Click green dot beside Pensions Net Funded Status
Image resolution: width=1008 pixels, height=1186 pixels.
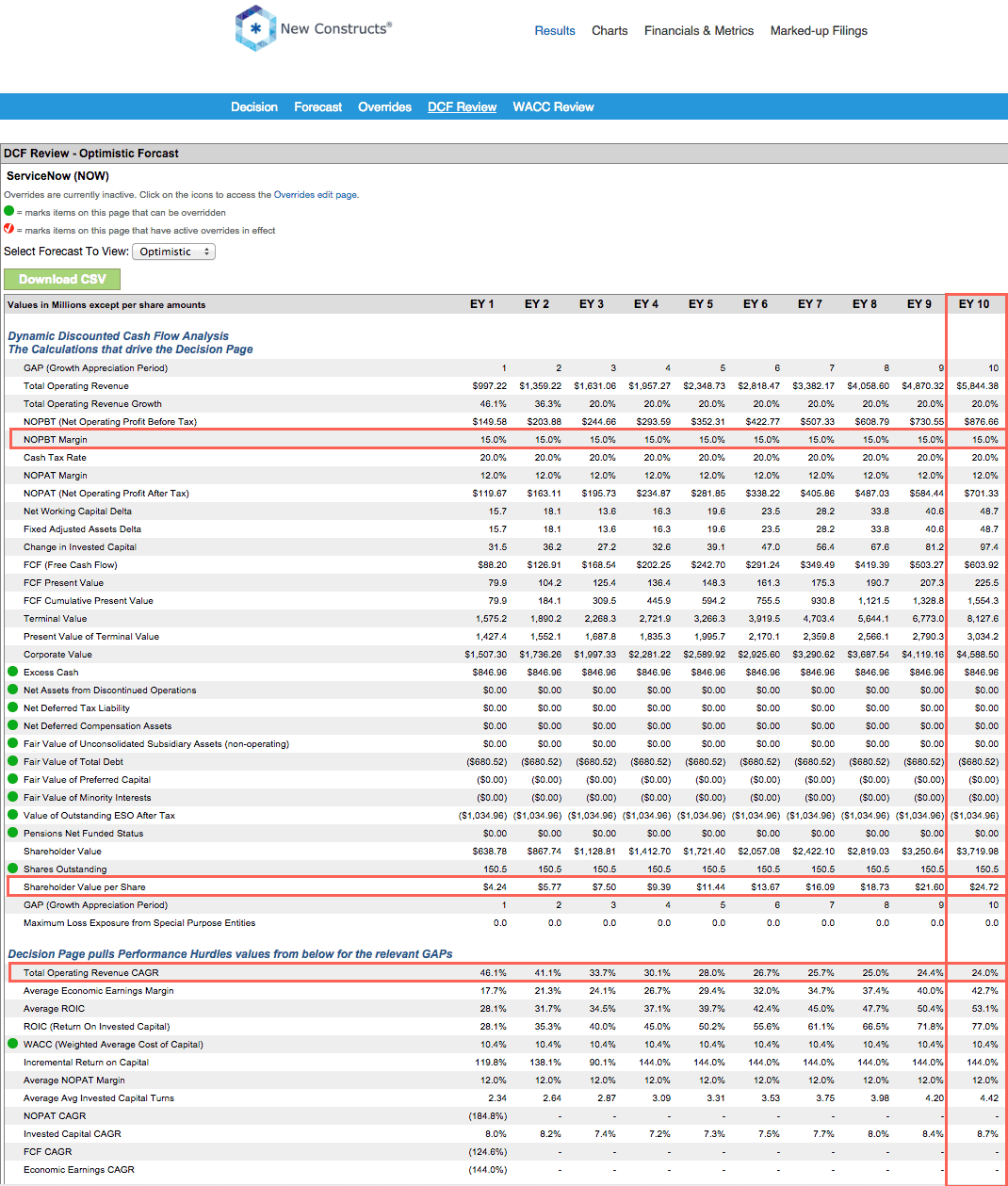[13, 833]
